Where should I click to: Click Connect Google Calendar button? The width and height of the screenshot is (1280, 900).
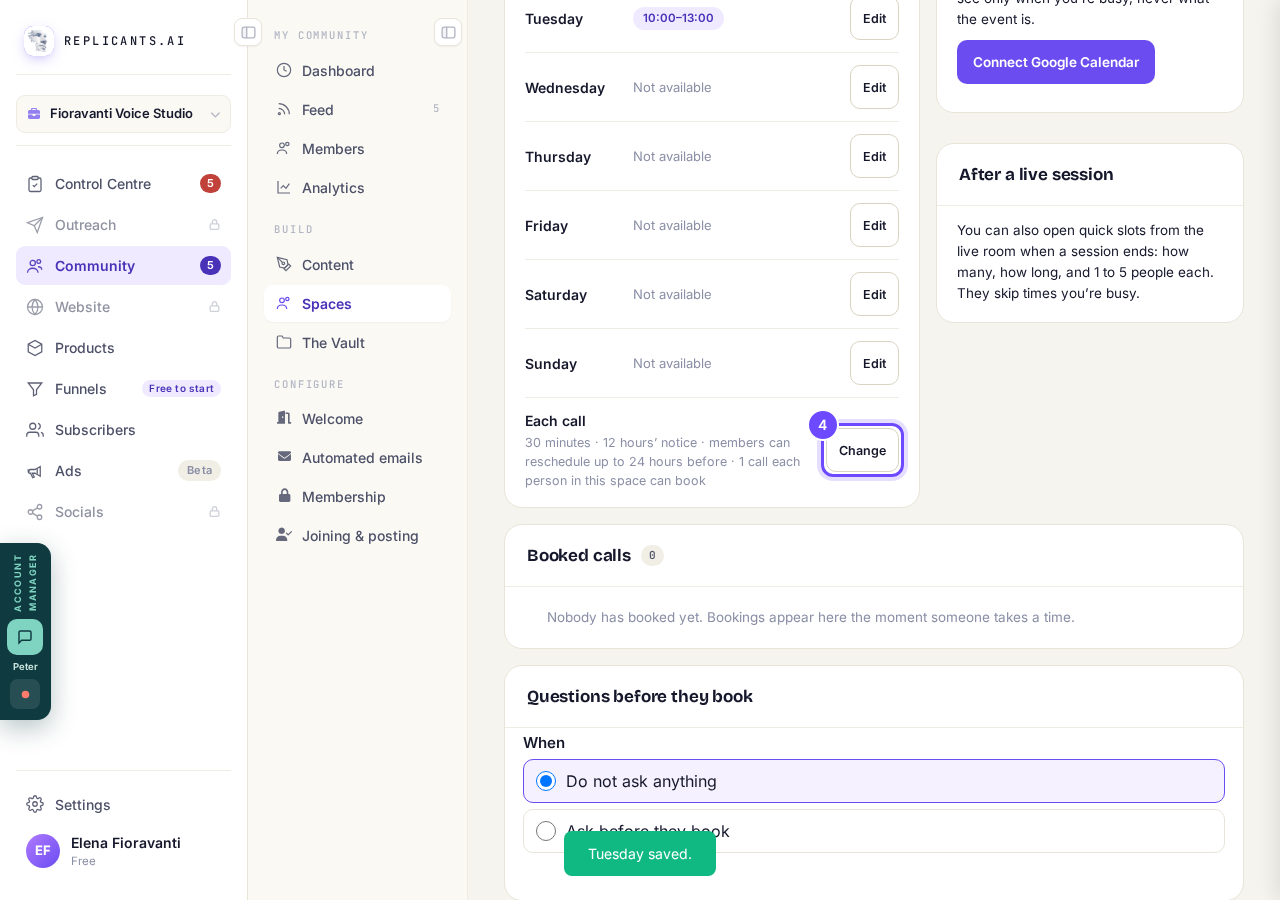[1056, 62]
